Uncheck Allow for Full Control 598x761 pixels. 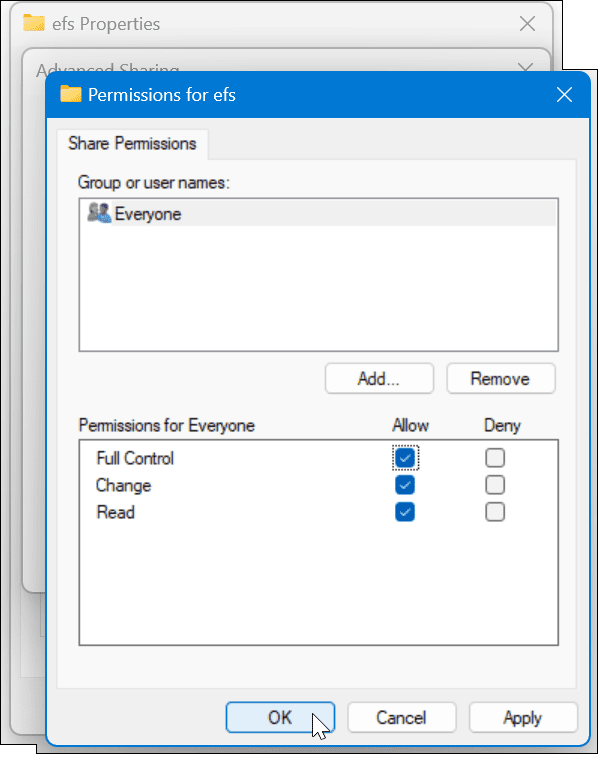(405, 458)
